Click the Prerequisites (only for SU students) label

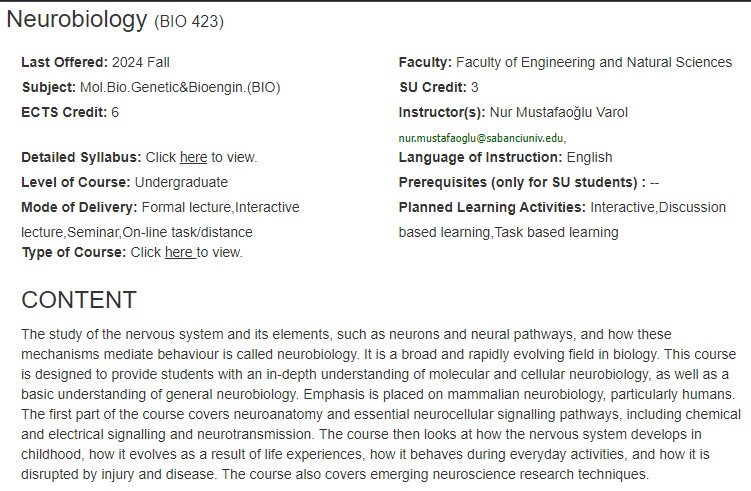coord(522,182)
